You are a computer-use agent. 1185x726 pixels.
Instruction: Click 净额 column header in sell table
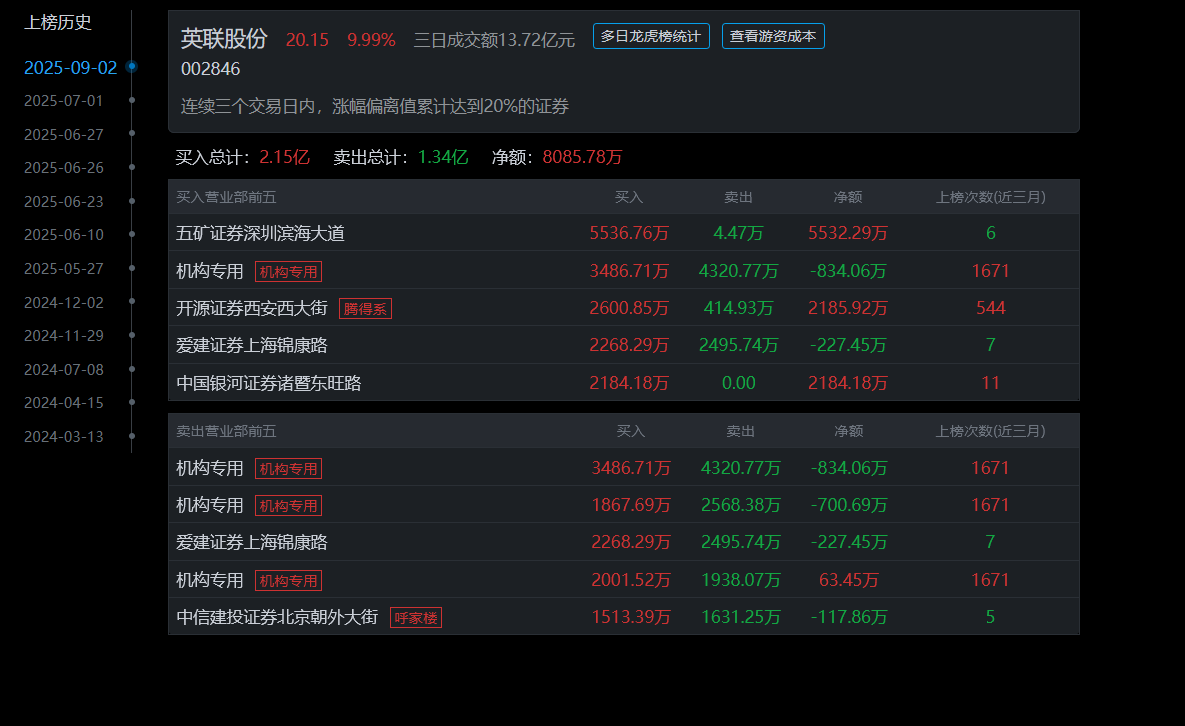[849, 431]
